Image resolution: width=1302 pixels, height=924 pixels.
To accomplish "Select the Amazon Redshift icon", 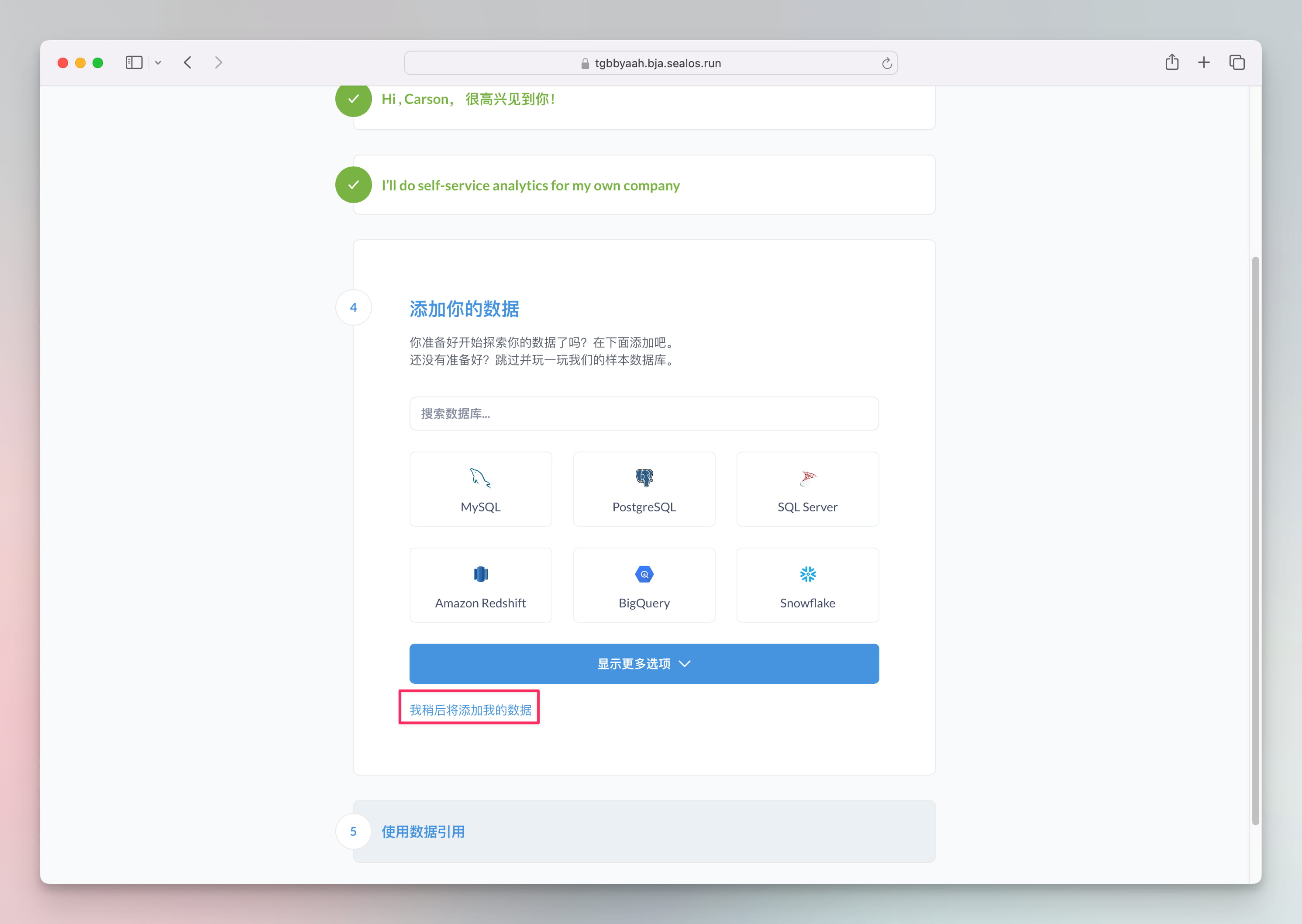I will pyautogui.click(x=480, y=574).
